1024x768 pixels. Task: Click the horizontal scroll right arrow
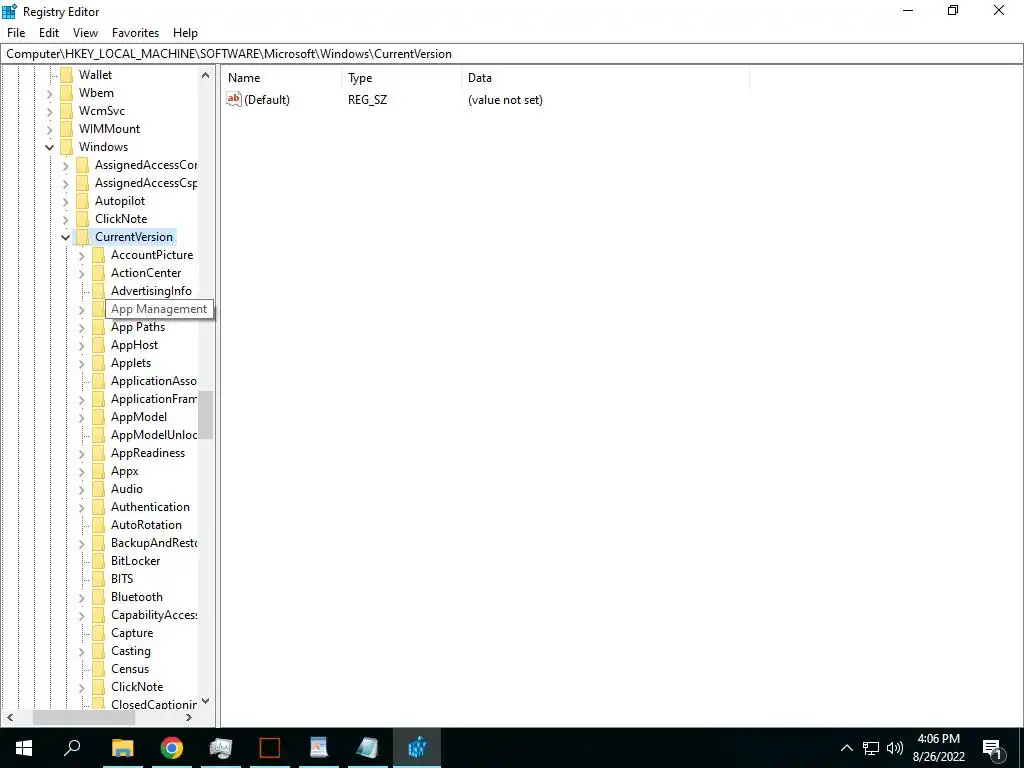pos(189,718)
